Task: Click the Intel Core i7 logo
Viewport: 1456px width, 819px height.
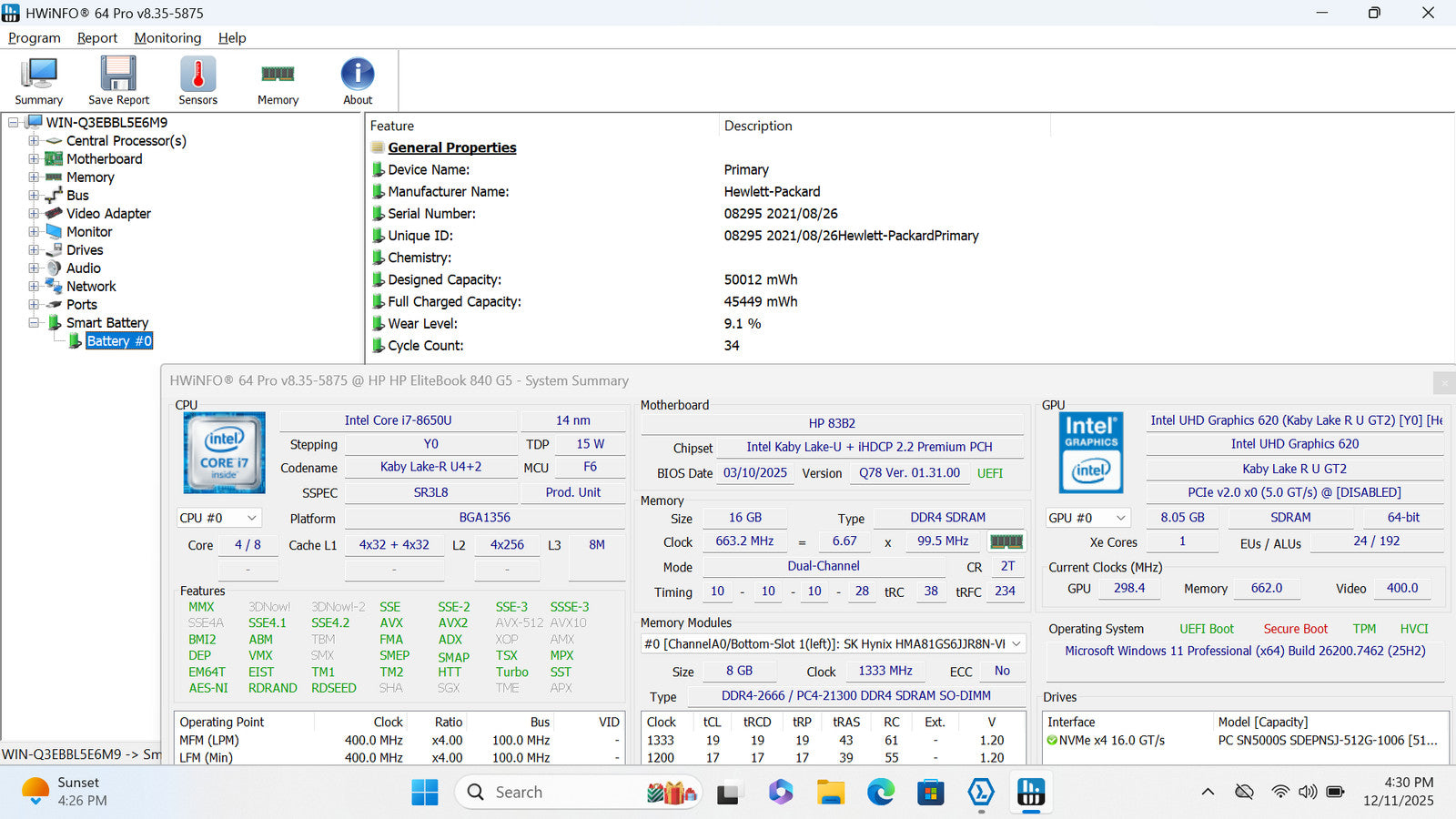Action: 224,452
